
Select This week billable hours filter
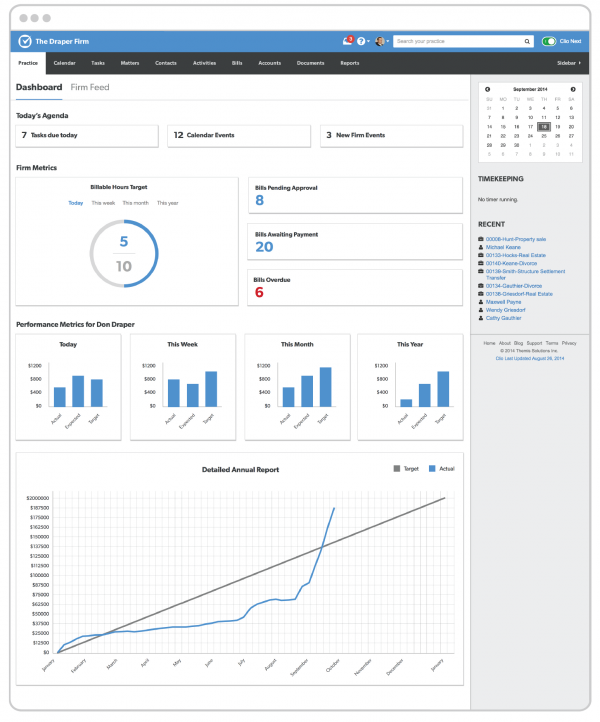point(103,203)
